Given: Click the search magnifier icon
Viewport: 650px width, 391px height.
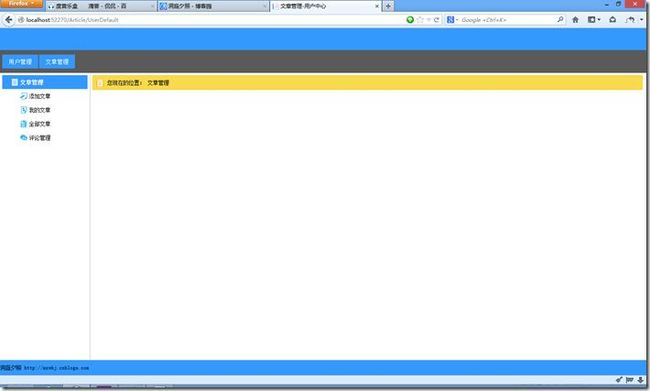Looking at the screenshot, I should (560, 19).
